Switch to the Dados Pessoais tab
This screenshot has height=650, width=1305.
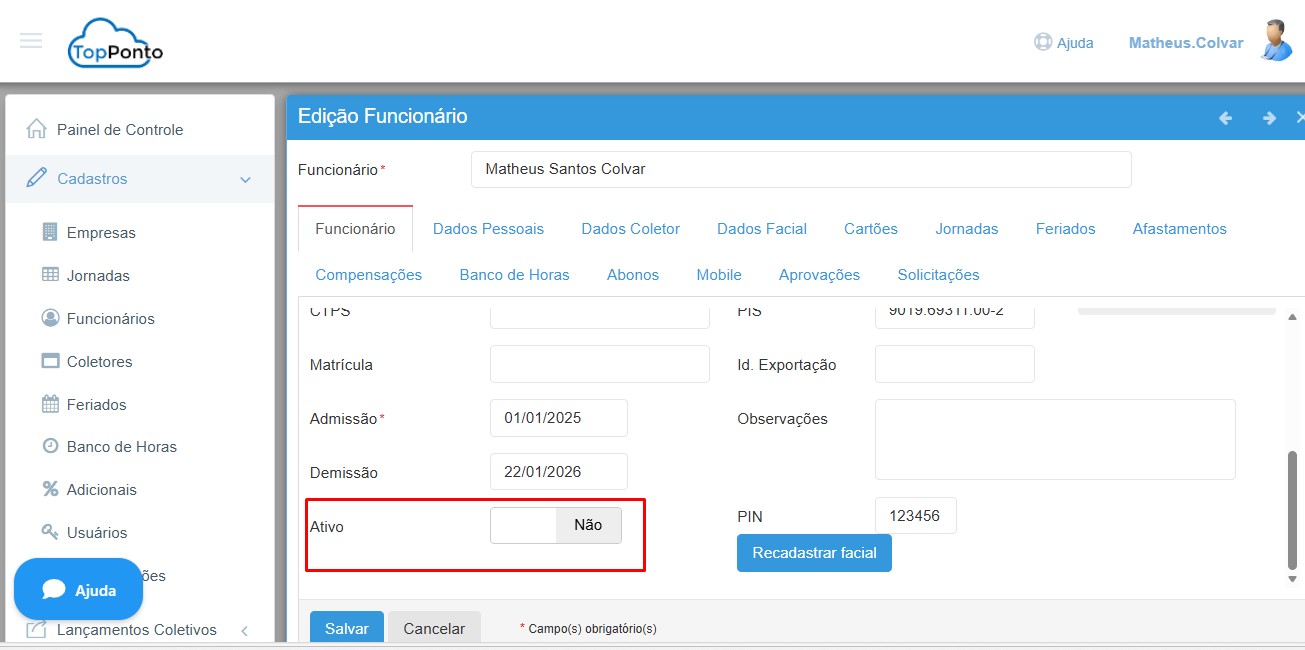488,229
